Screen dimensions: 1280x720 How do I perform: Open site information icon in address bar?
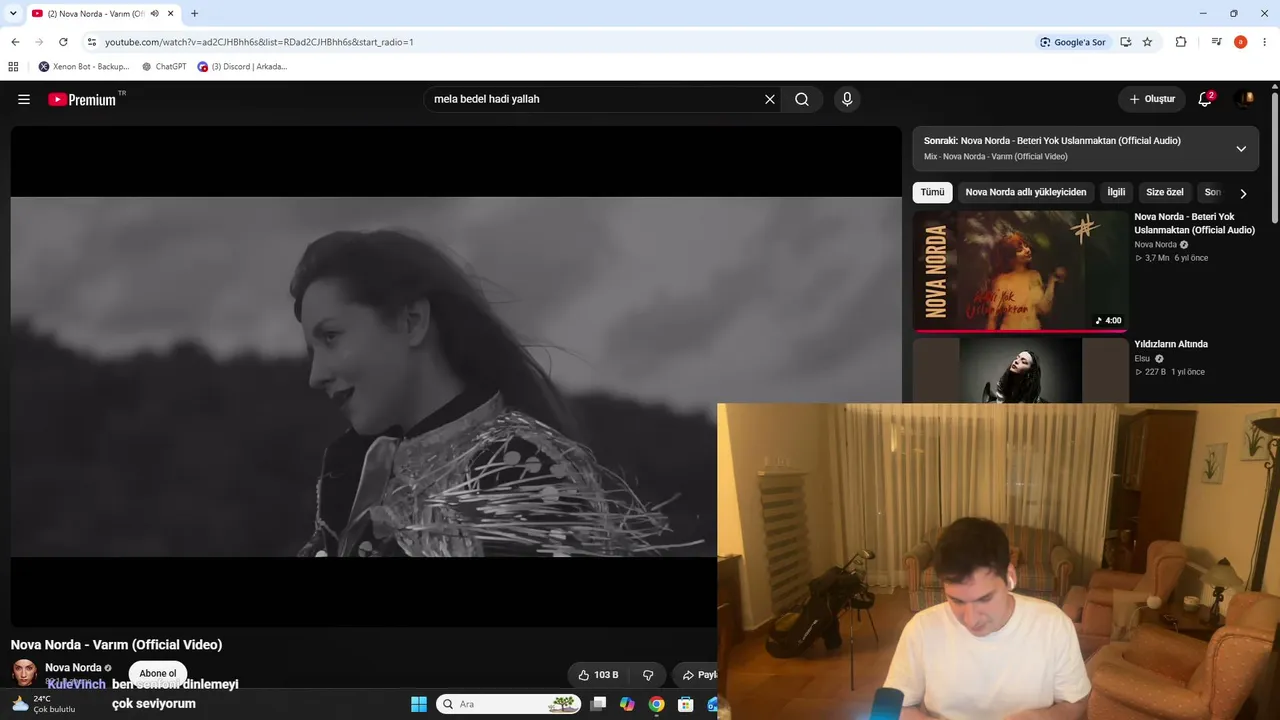point(91,42)
